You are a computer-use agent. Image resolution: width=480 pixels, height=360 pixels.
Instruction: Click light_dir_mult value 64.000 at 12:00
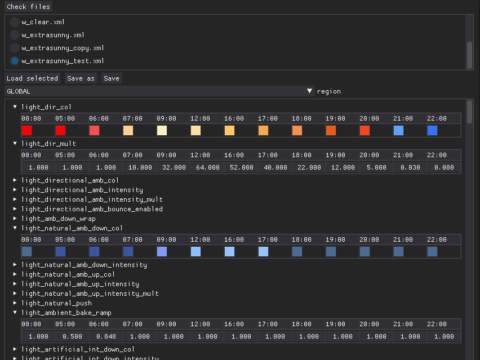coord(207,167)
